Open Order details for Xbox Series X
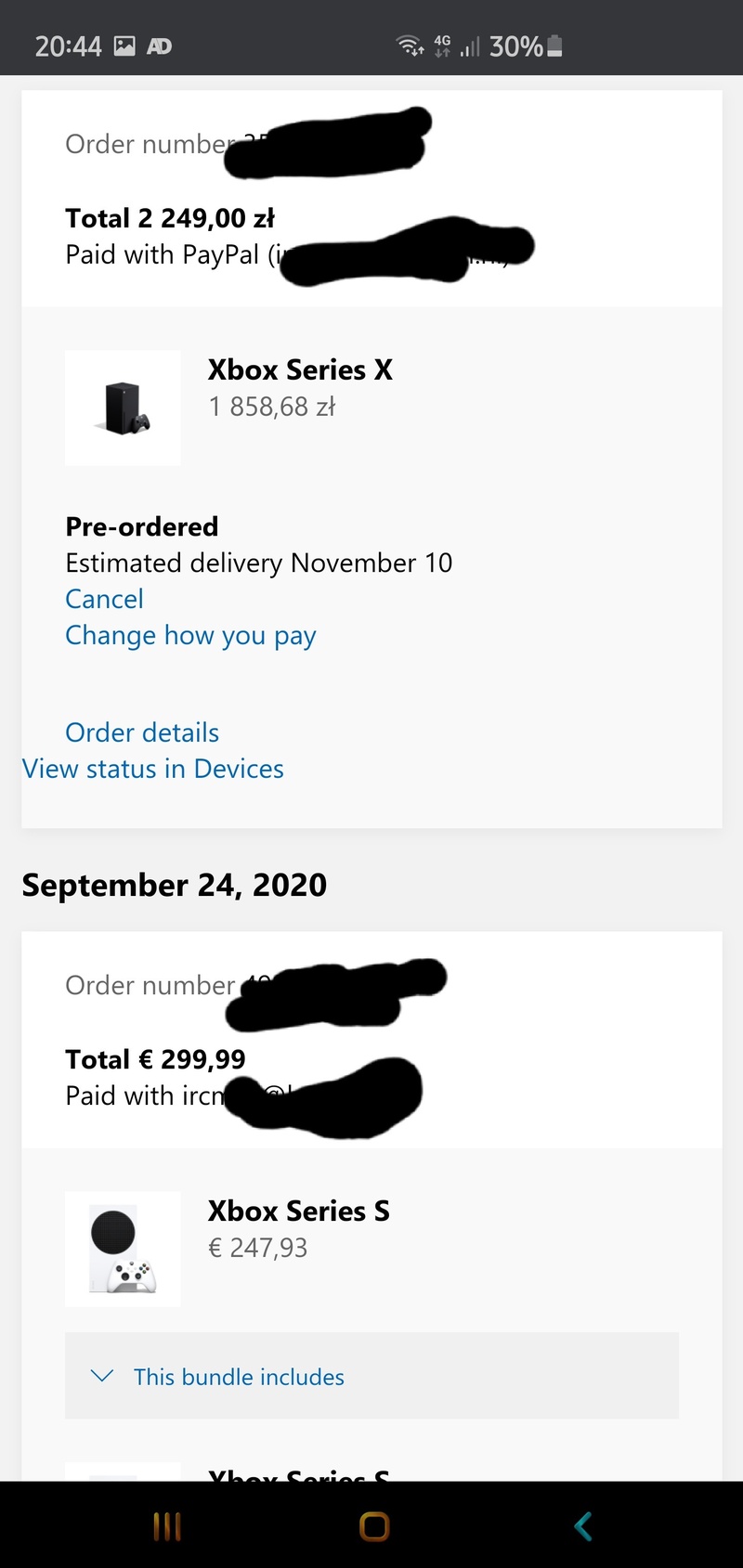Image resolution: width=743 pixels, height=1568 pixels. [x=142, y=732]
